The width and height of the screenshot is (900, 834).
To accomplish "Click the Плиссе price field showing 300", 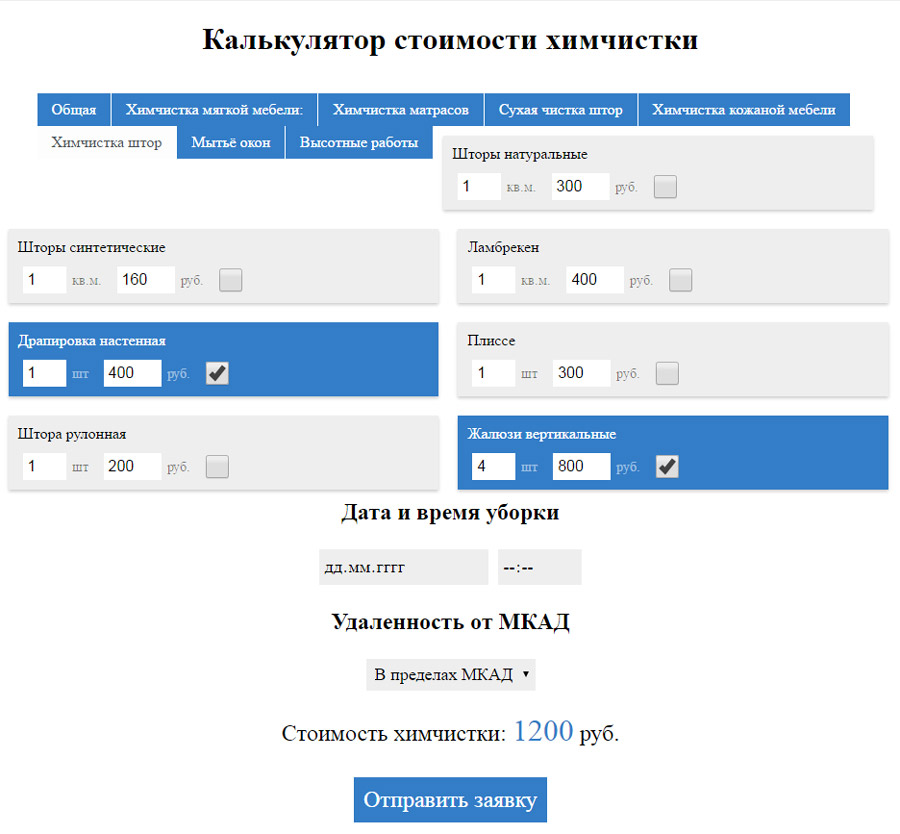I will pos(581,373).
